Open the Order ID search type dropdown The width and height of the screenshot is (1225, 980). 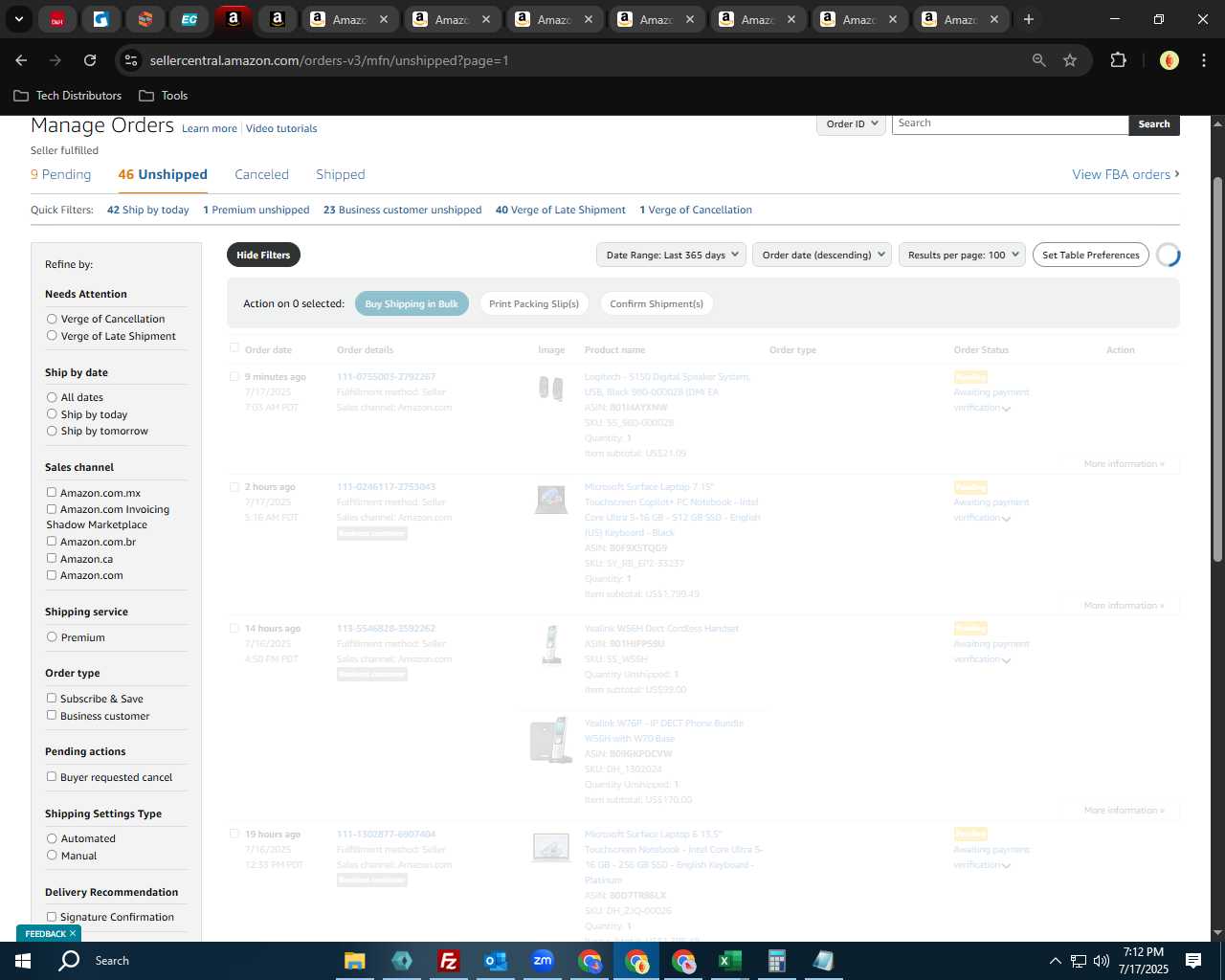[852, 124]
